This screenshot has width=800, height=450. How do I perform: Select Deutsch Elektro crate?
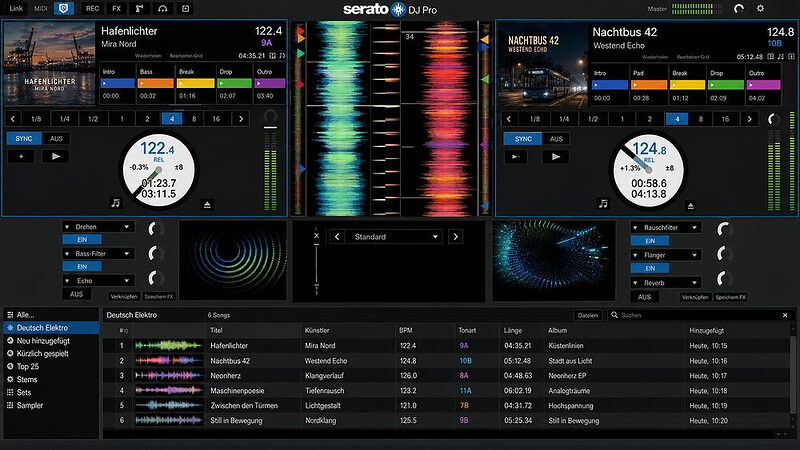[51, 328]
